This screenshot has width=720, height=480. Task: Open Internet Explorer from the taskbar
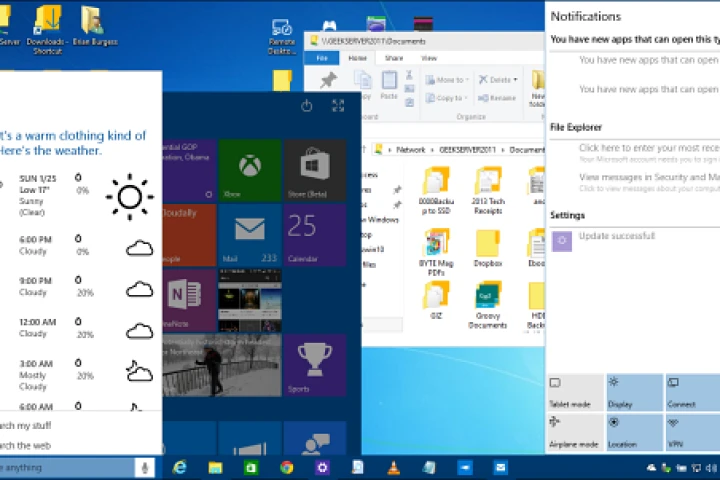click(180, 468)
